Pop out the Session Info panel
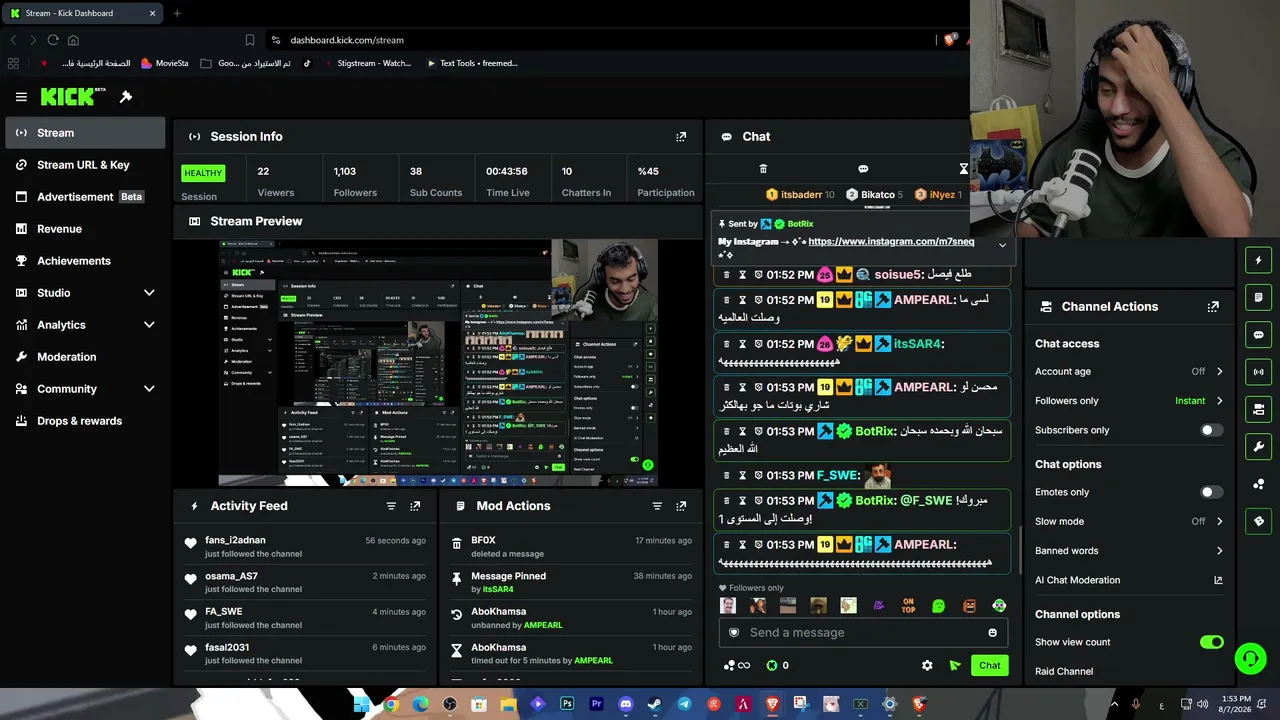Screen dimensions: 1280x720 (x=681, y=137)
